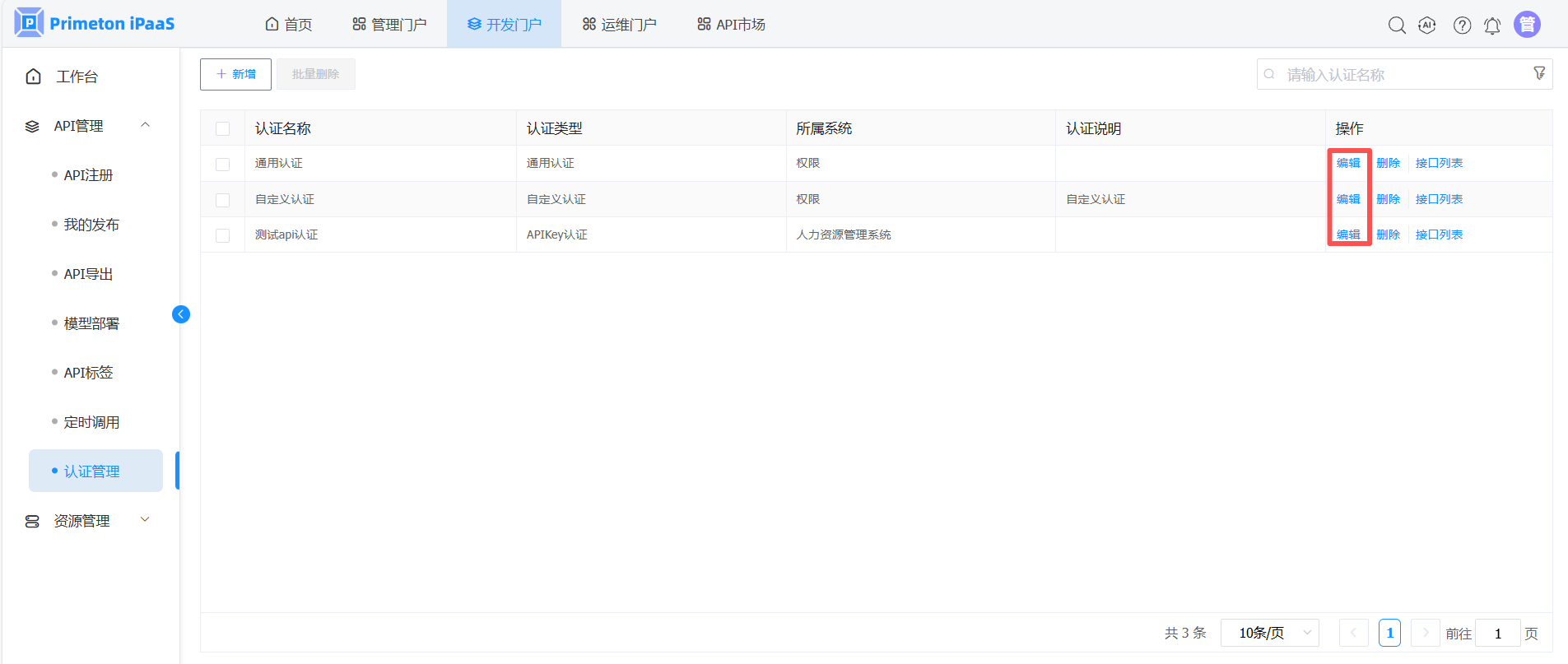Delete the 测试api认证 row via 删除
The image size is (1568, 664).
[1388, 234]
